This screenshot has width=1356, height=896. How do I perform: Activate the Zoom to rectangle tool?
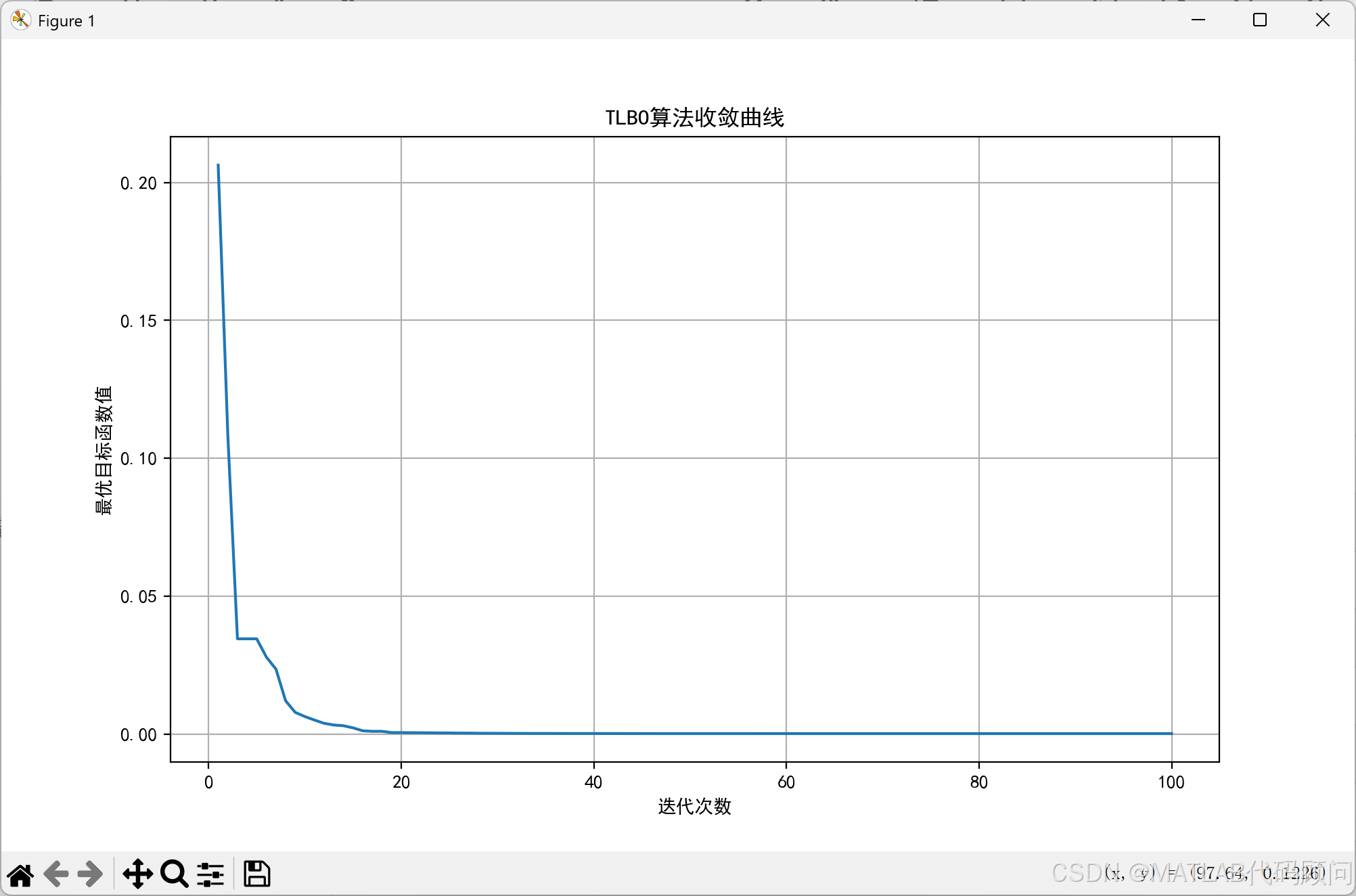(175, 874)
